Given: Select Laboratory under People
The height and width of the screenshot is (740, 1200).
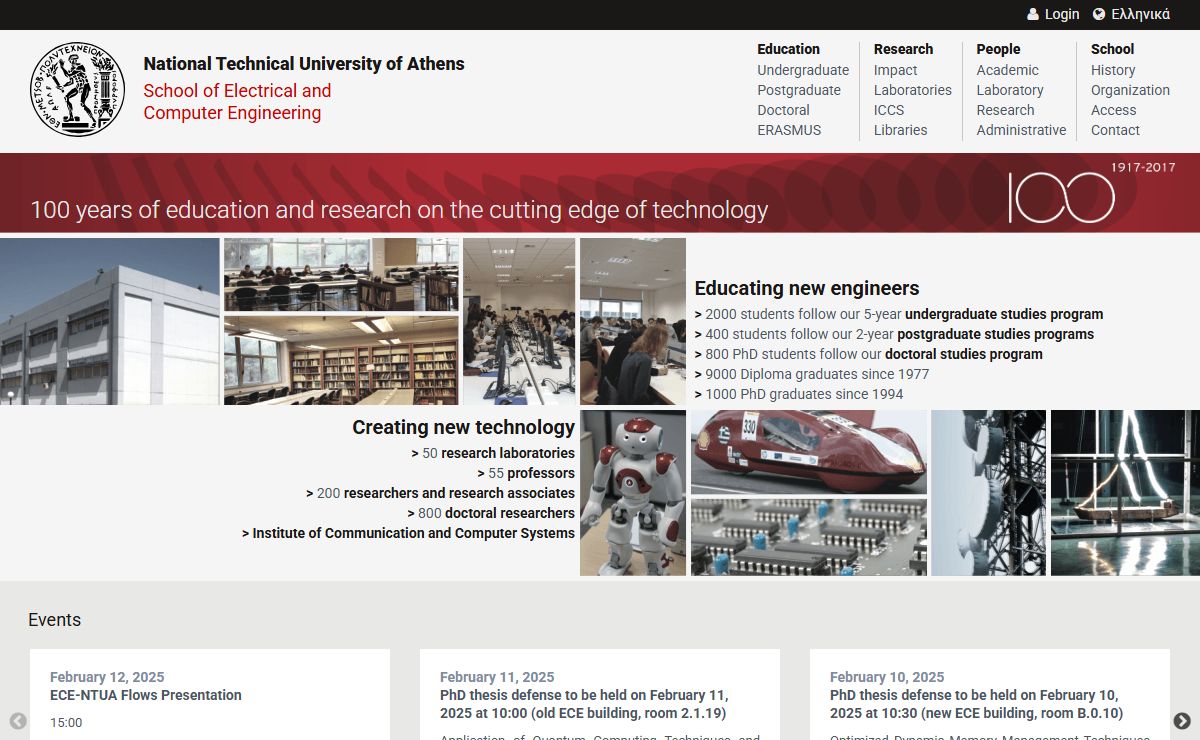Looking at the screenshot, I should click(x=1010, y=90).
